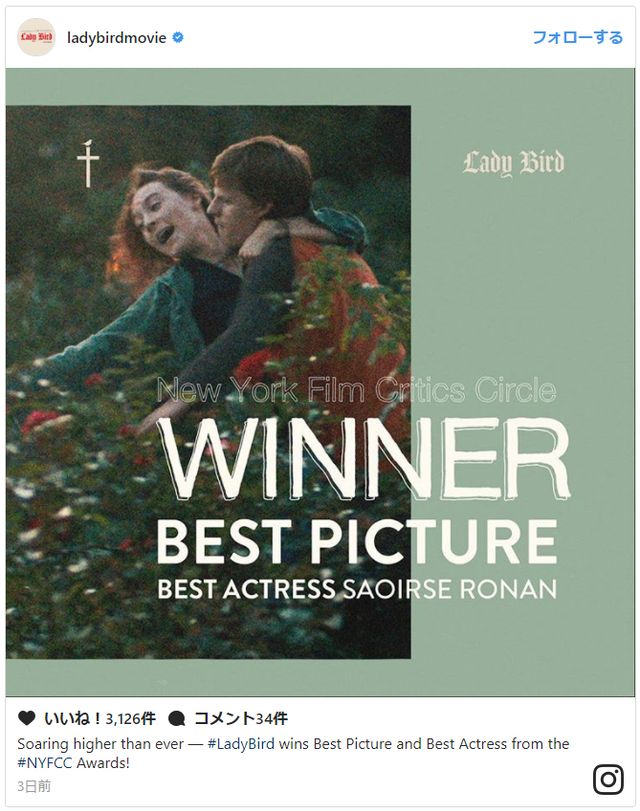Click the Best Actress Saoirse Ronan text
This screenshot has height=811, width=640.
(357, 589)
